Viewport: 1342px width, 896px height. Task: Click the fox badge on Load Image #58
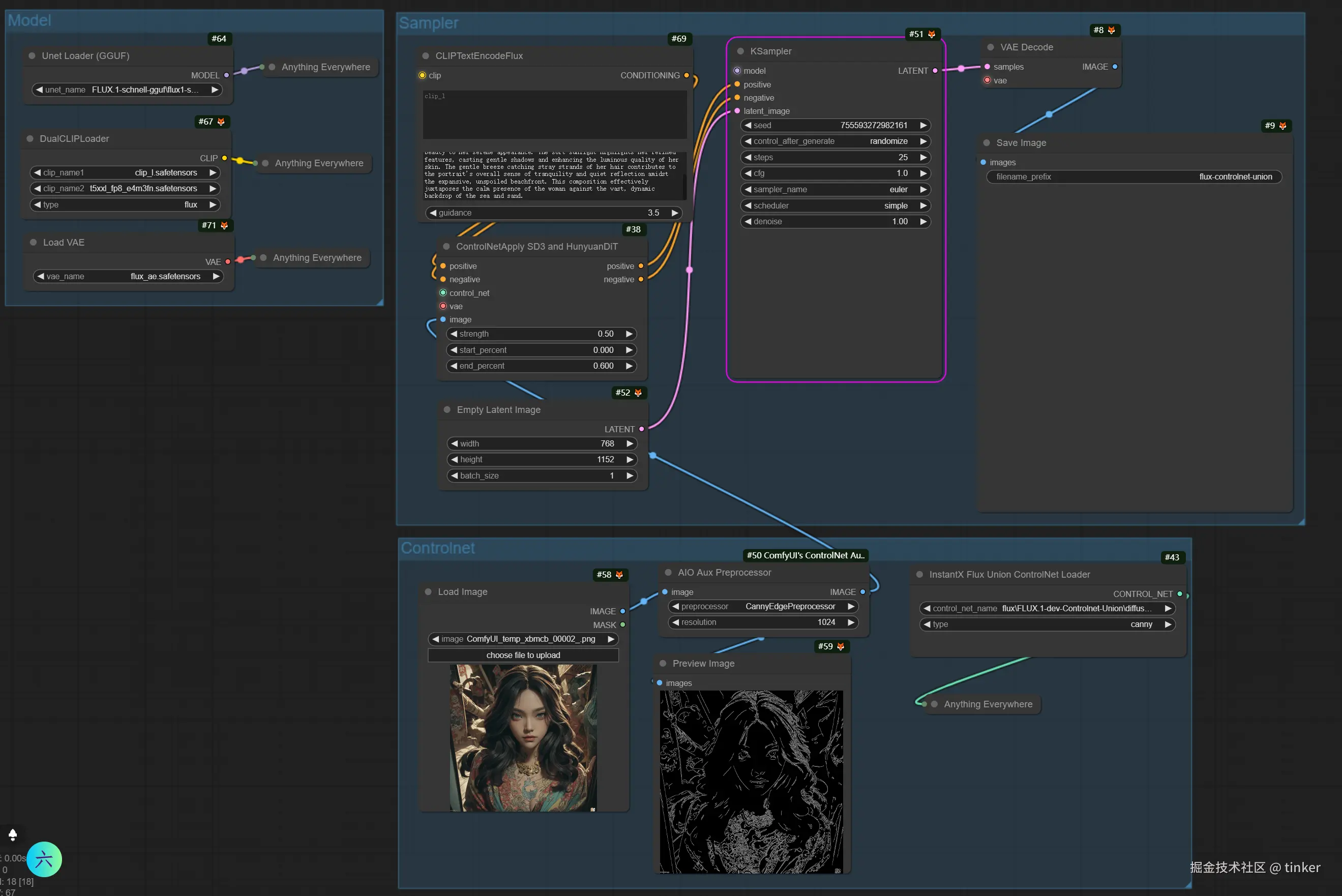pos(619,575)
